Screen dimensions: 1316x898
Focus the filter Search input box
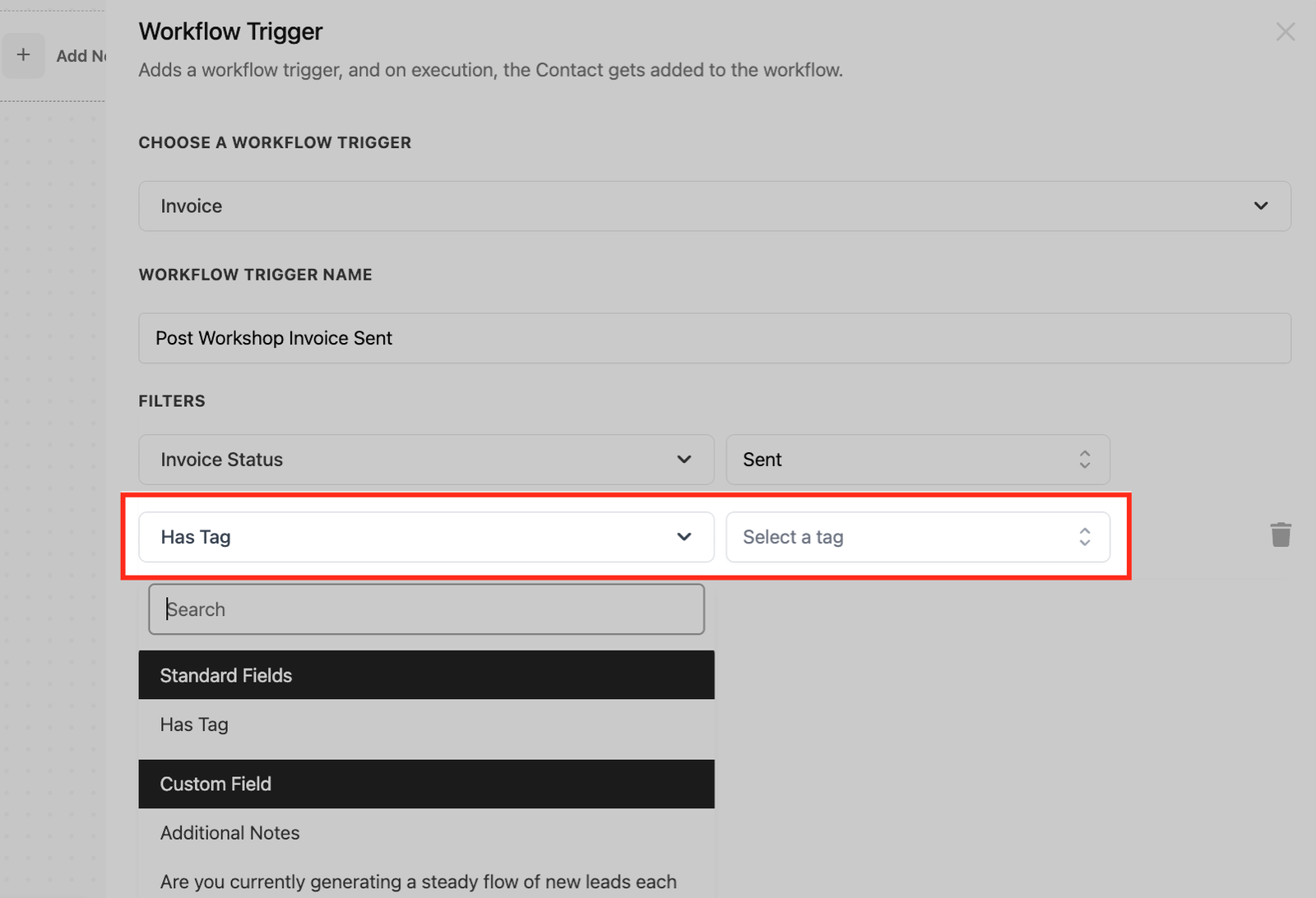click(x=425, y=609)
